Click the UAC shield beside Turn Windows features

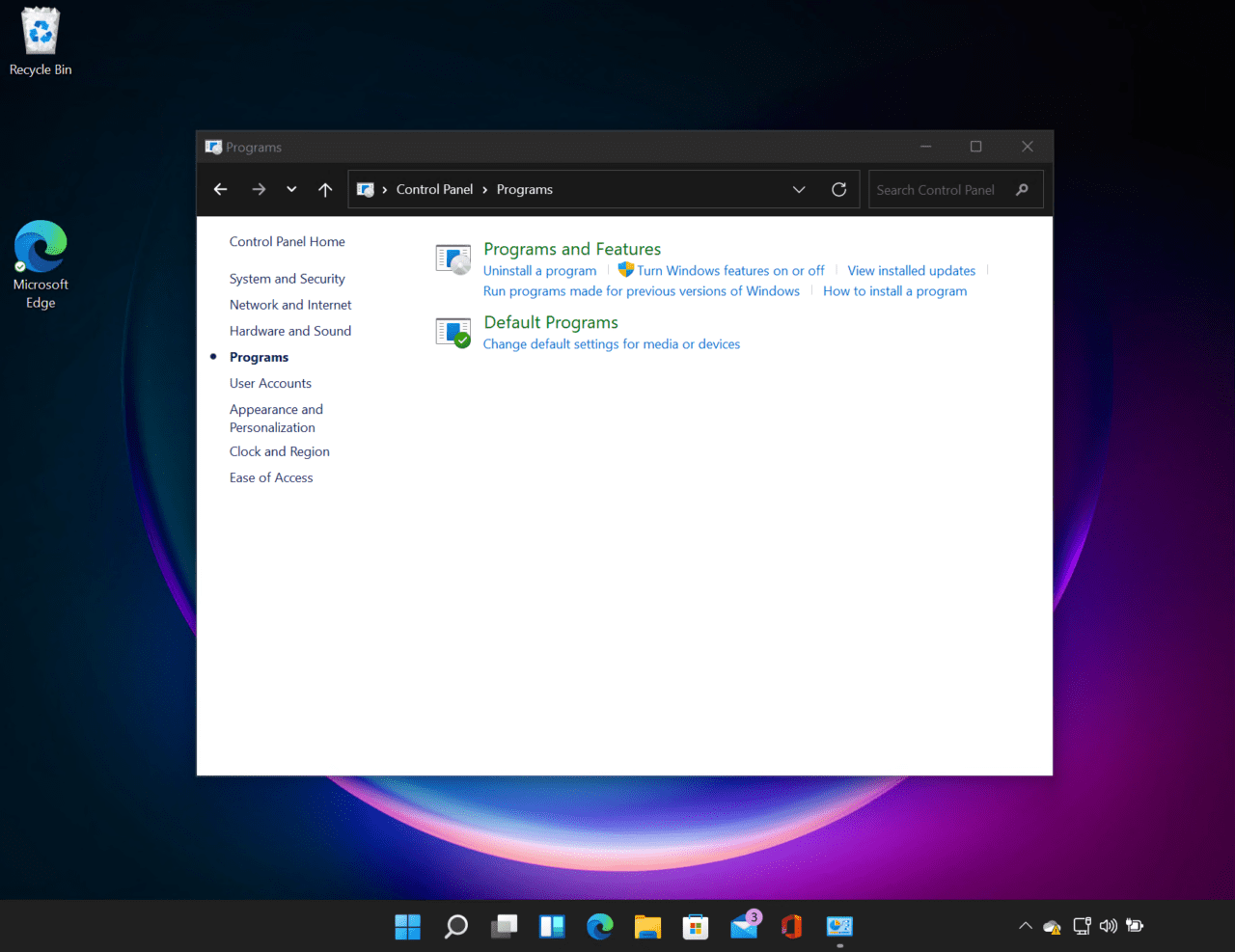(x=625, y=270)
